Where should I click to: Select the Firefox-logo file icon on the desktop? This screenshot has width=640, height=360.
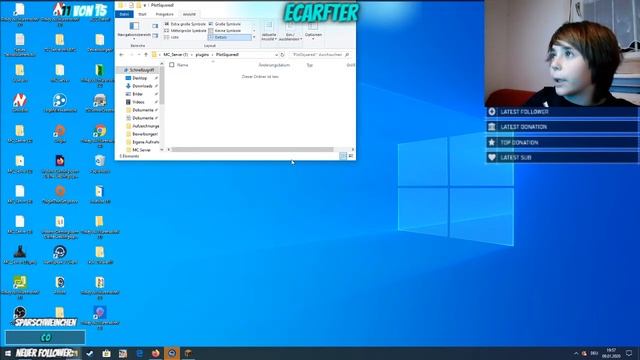[x=60, y=161]
